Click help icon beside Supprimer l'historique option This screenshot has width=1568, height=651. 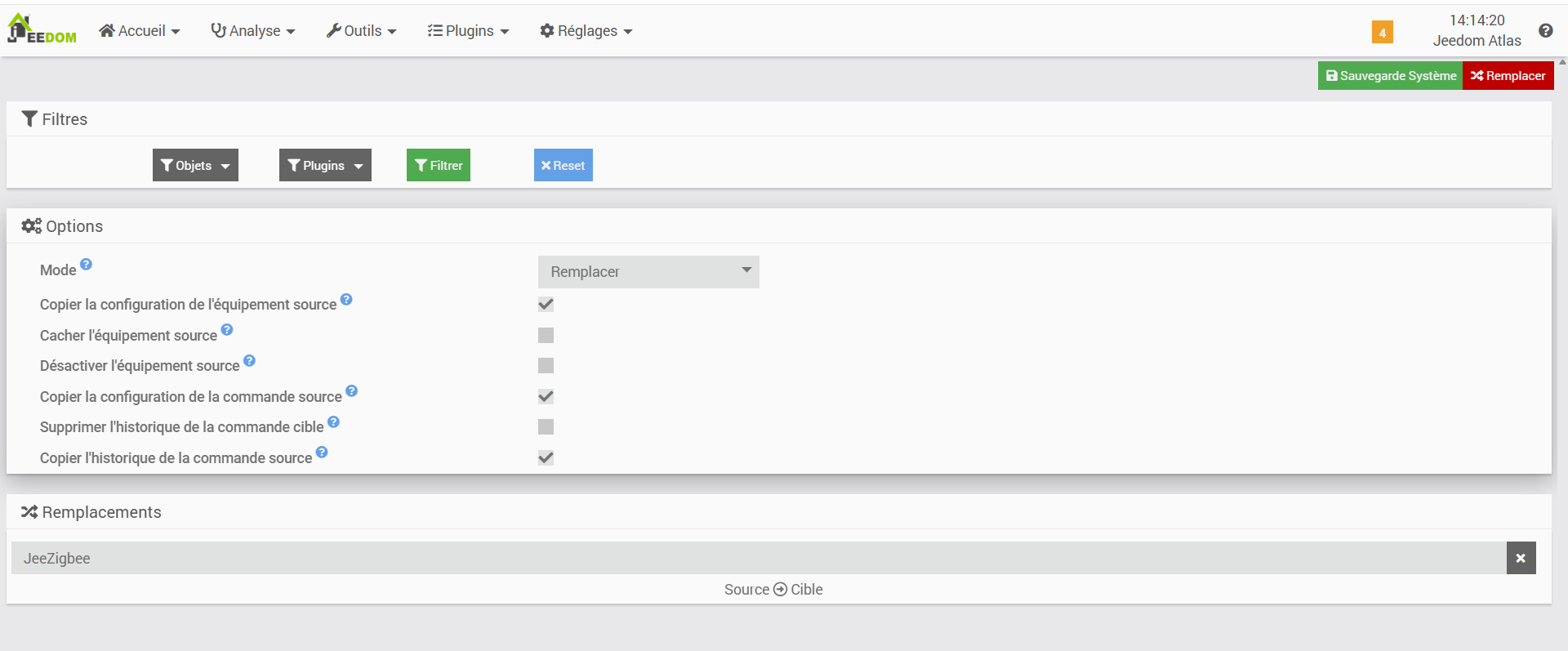[333, 422]
